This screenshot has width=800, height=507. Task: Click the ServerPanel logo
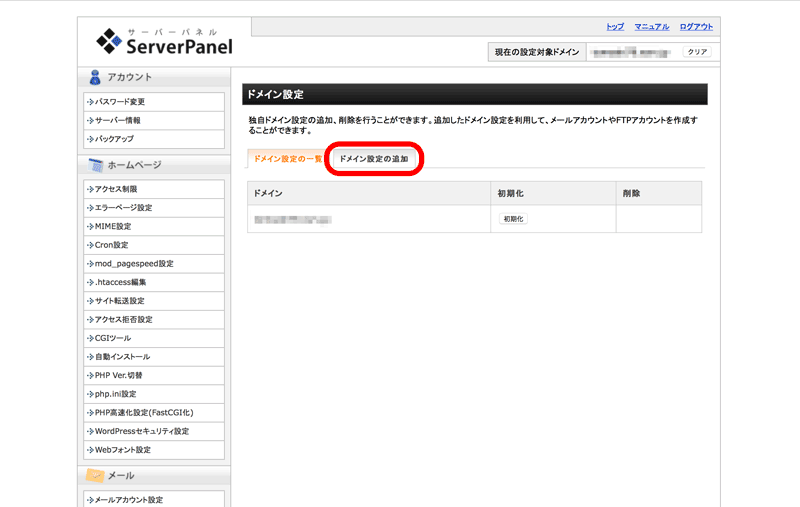[164, 41]
